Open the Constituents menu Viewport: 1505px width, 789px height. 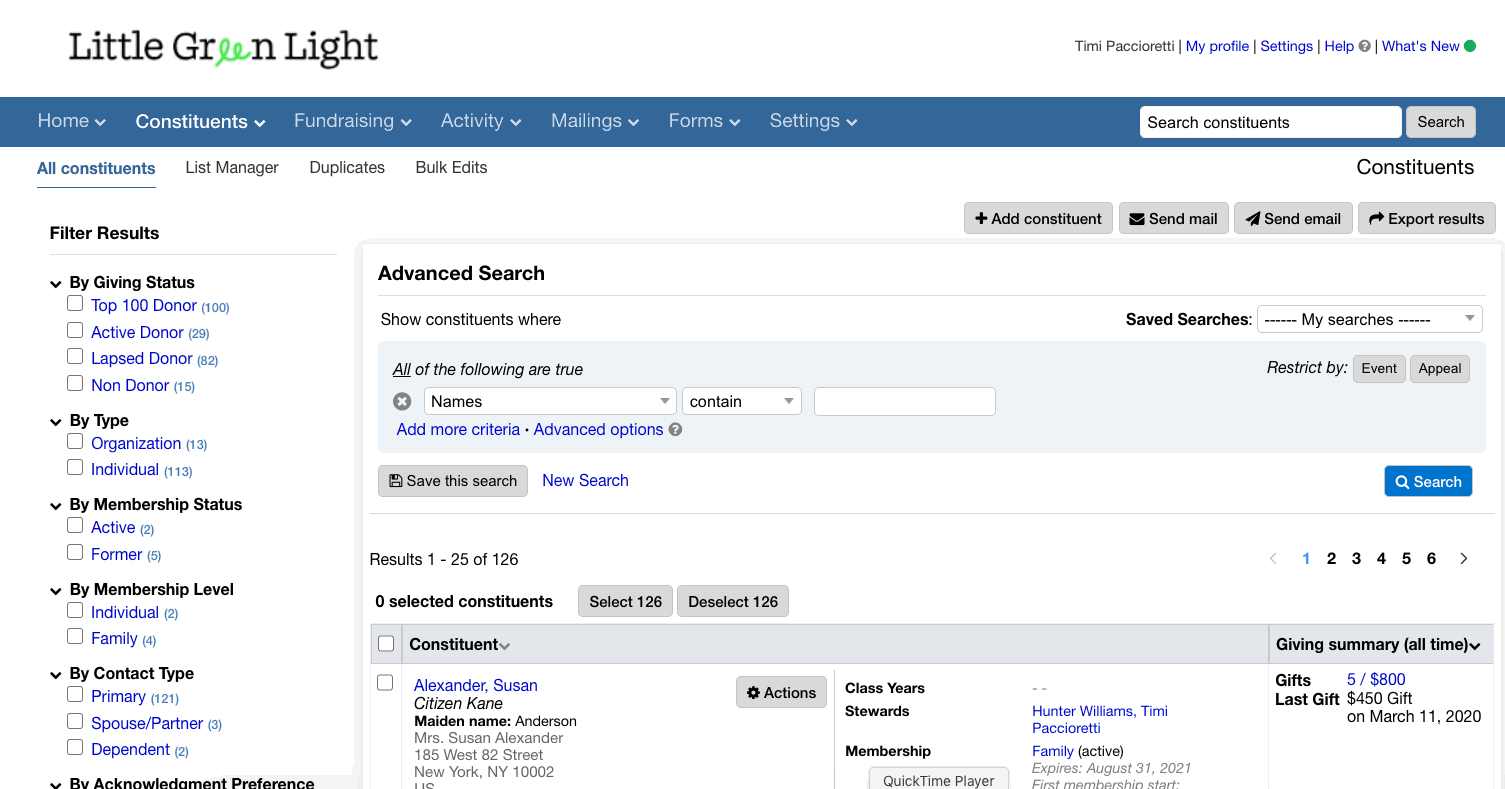coord(201,121)
